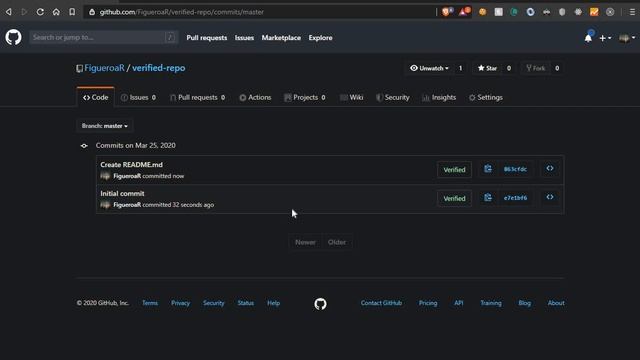Open the Blog footer link

click(524, 303)
